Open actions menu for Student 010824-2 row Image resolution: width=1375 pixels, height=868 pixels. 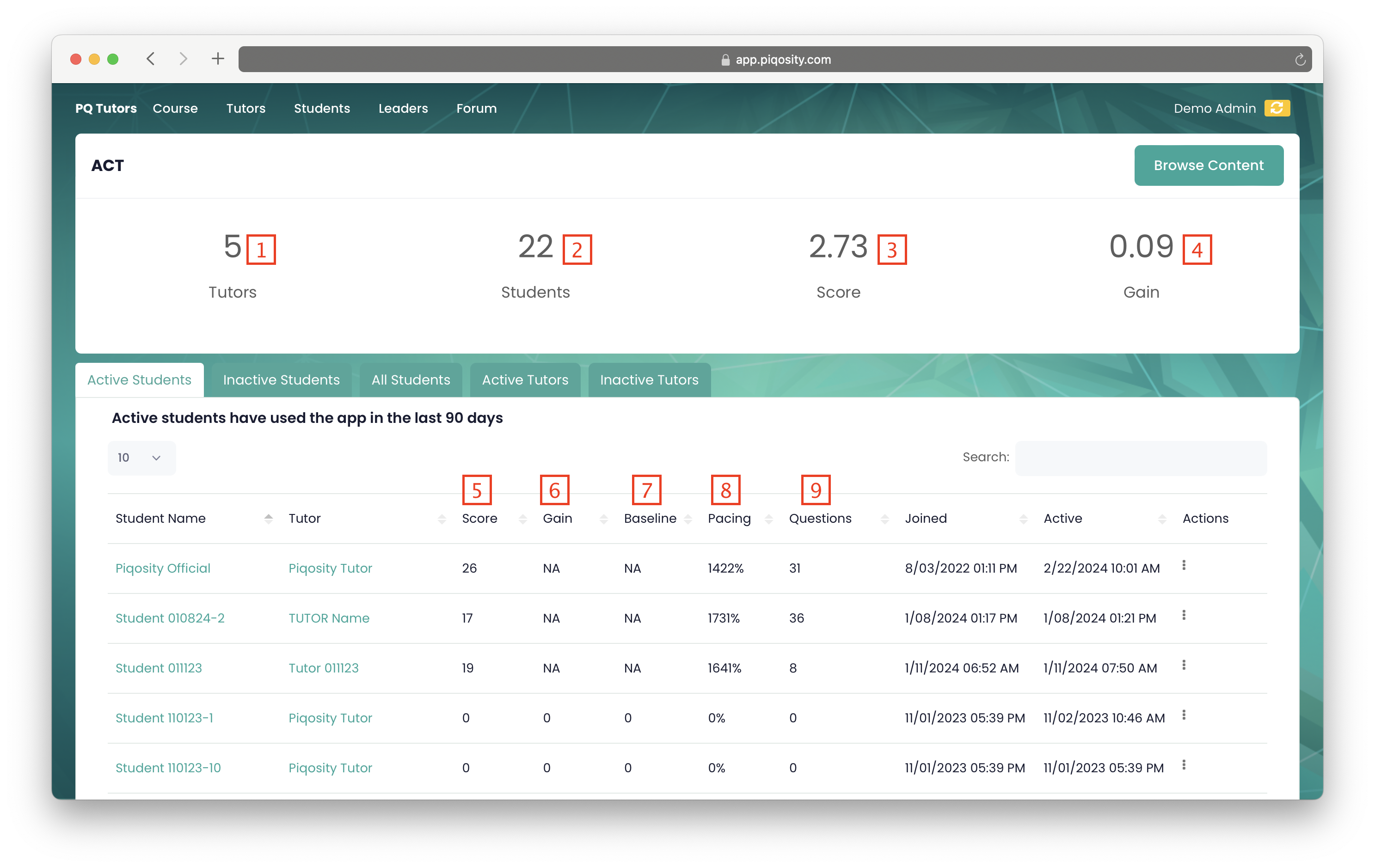(1184, 615)
